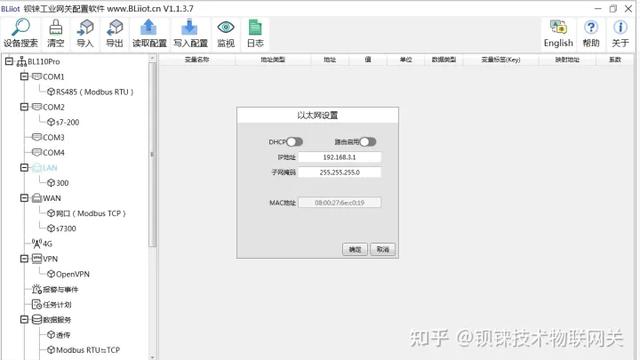Collapse the BL110Pro root node

(x=9, y=62)
